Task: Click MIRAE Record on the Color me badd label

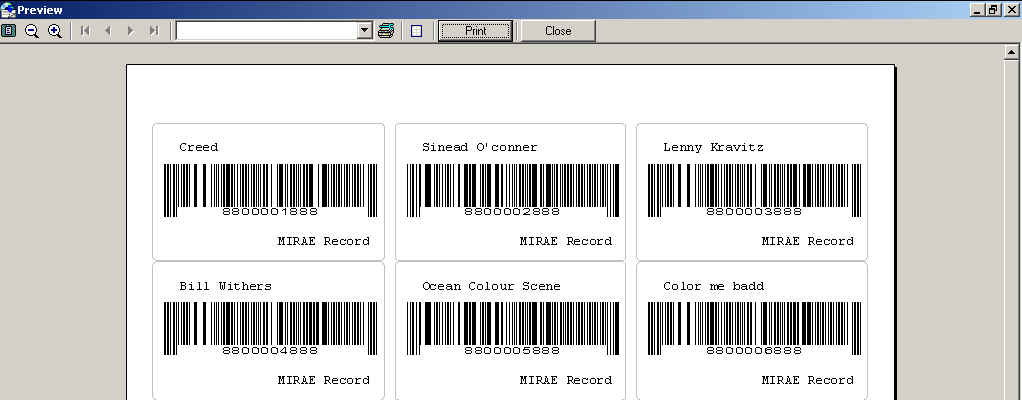Action: tap(808, 380)
